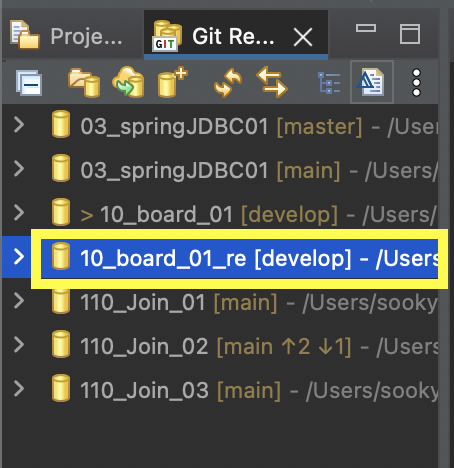Screen dimensions: 454x468
Task: Expand the 10_board_01 [develop] repository node
Action: [19, 213]
